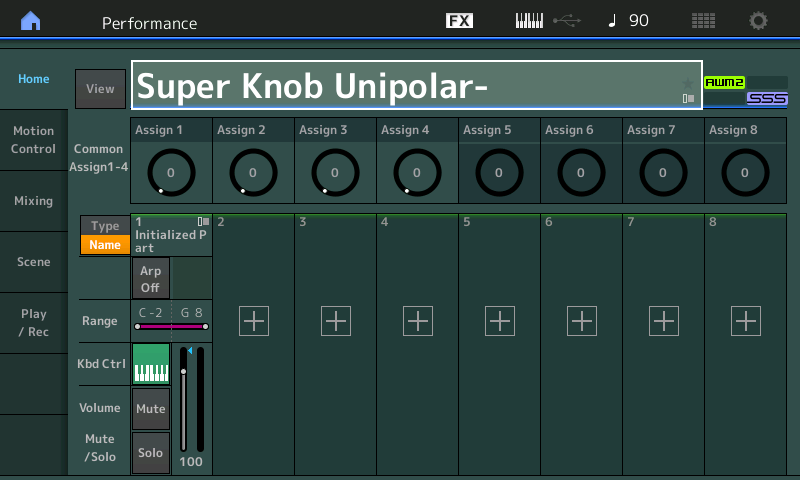
Task: Select the Assign 7 knob
Action: pyautogui.click(x=663, y=172)
